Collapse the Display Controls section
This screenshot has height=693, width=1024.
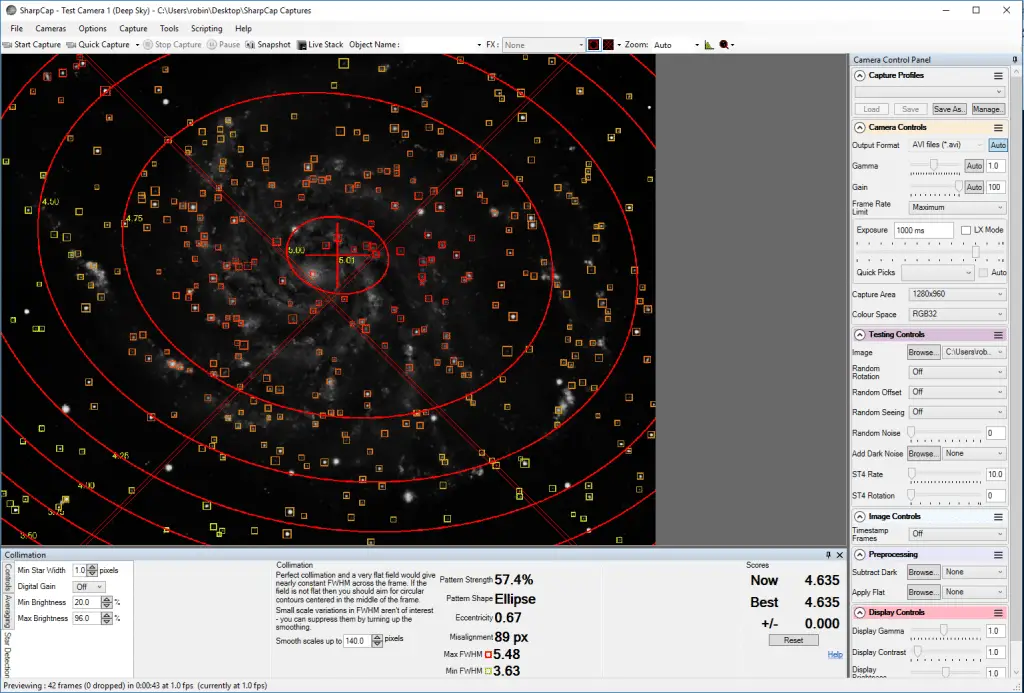click(x=859, y=613)
